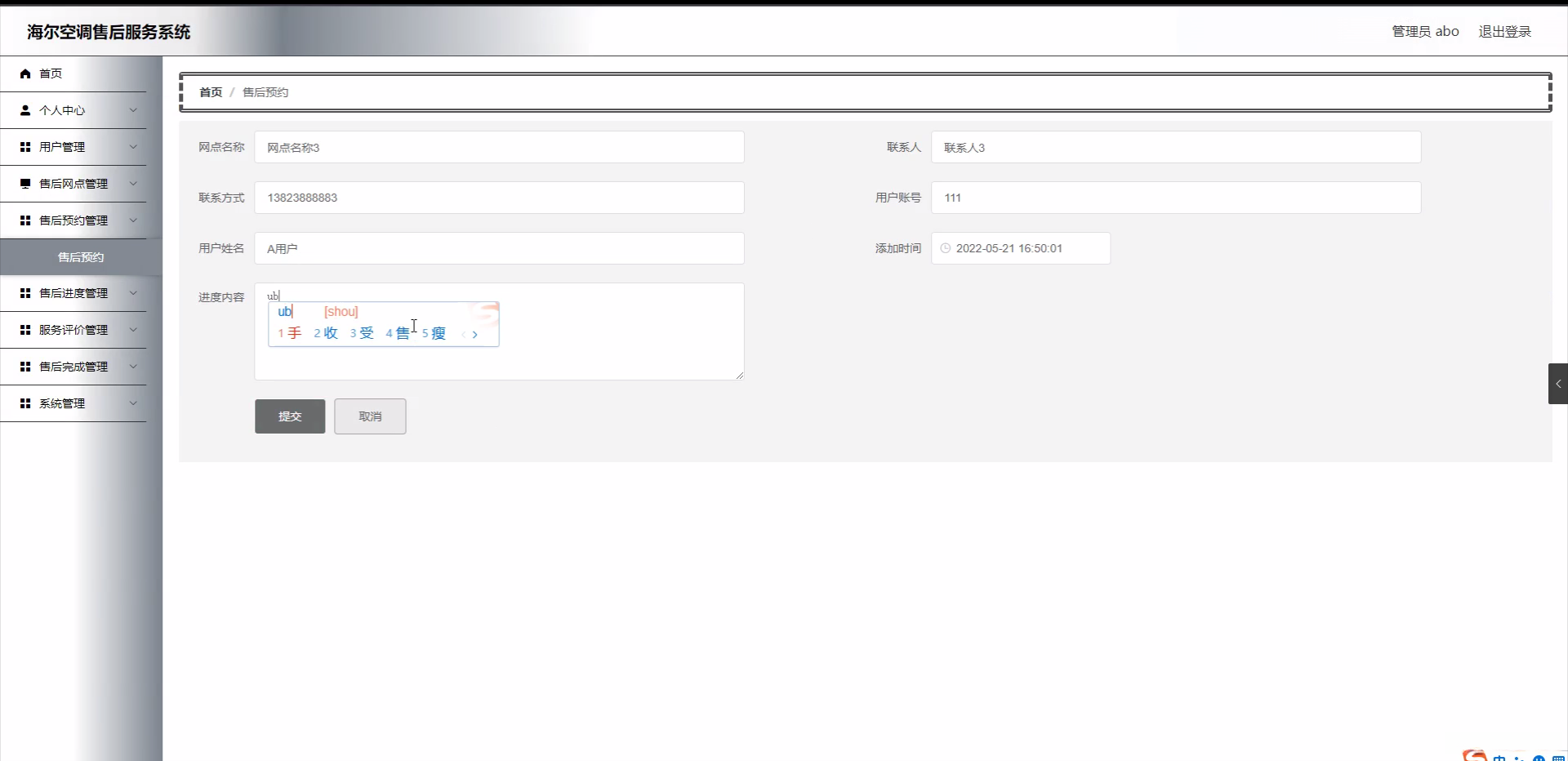Screen dimensions: 1568x761
Task: Click the grid icon beside 售后预约管理
Action: pyautogui.click(x=25, y=220)
